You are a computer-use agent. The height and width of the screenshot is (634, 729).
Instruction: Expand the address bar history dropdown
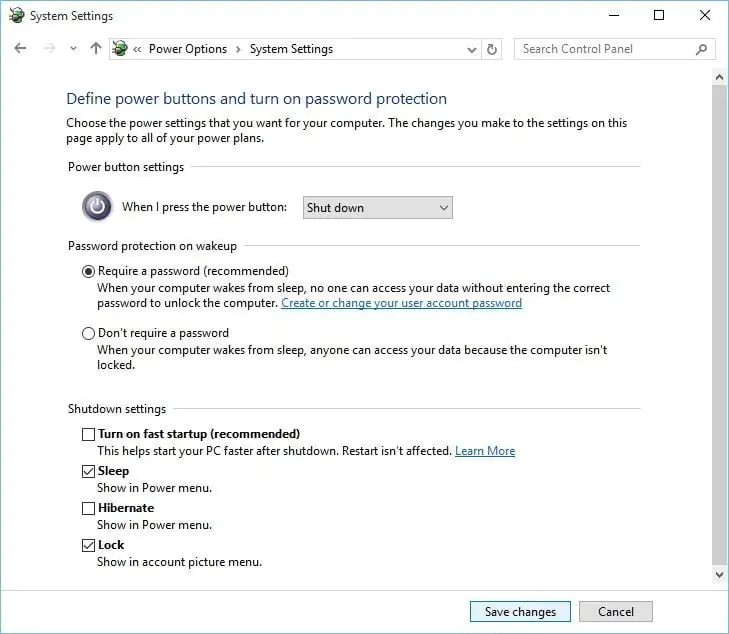(471, 49)
